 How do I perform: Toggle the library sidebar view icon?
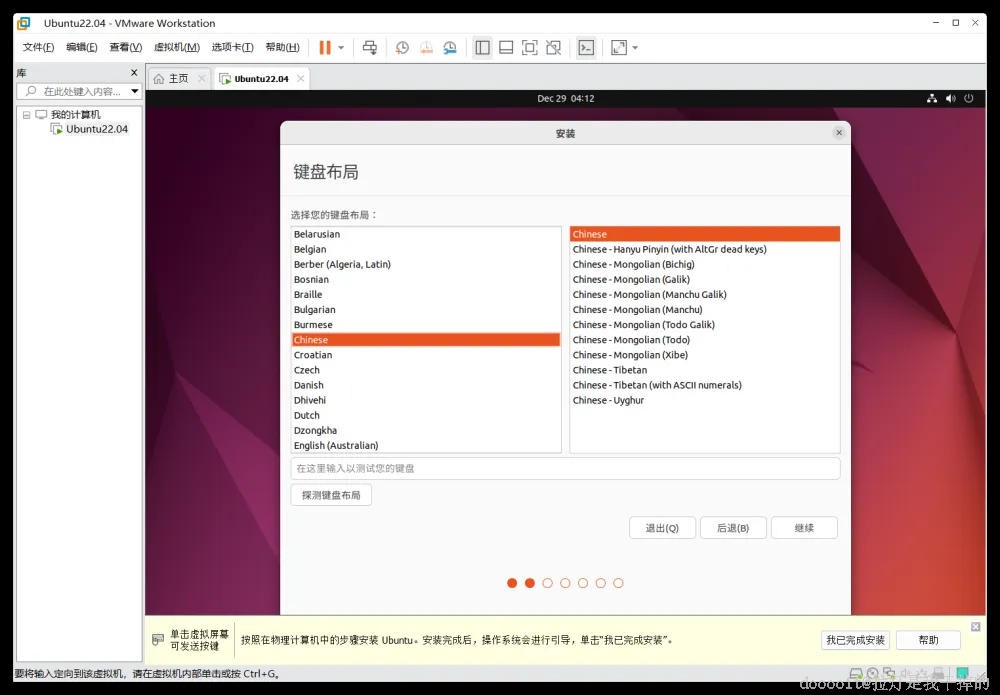click(483, 48)
